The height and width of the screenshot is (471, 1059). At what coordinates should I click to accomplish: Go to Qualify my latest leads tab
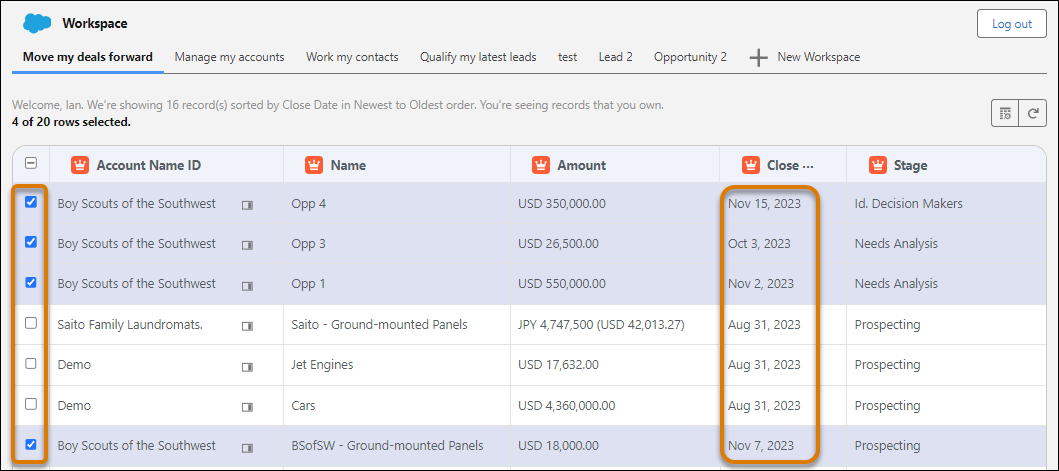478,57
